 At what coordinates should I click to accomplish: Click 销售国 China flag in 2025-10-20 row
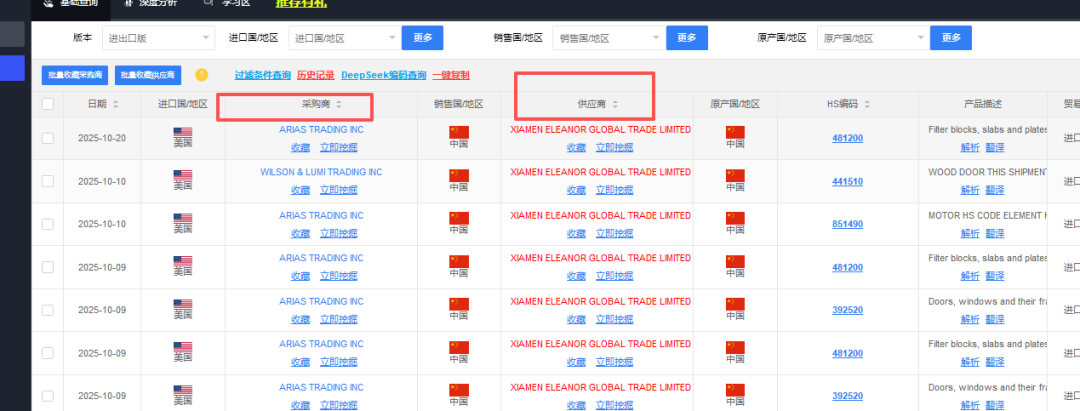459,132
